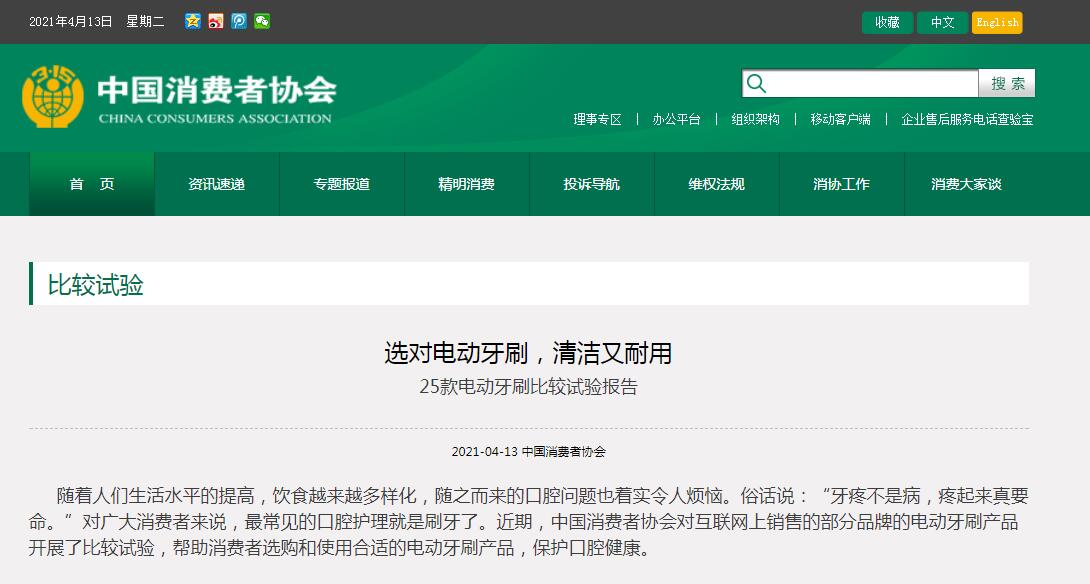Focus the site search input field
This screenshot has width=1090, height=584.
(x=861, y=83)
